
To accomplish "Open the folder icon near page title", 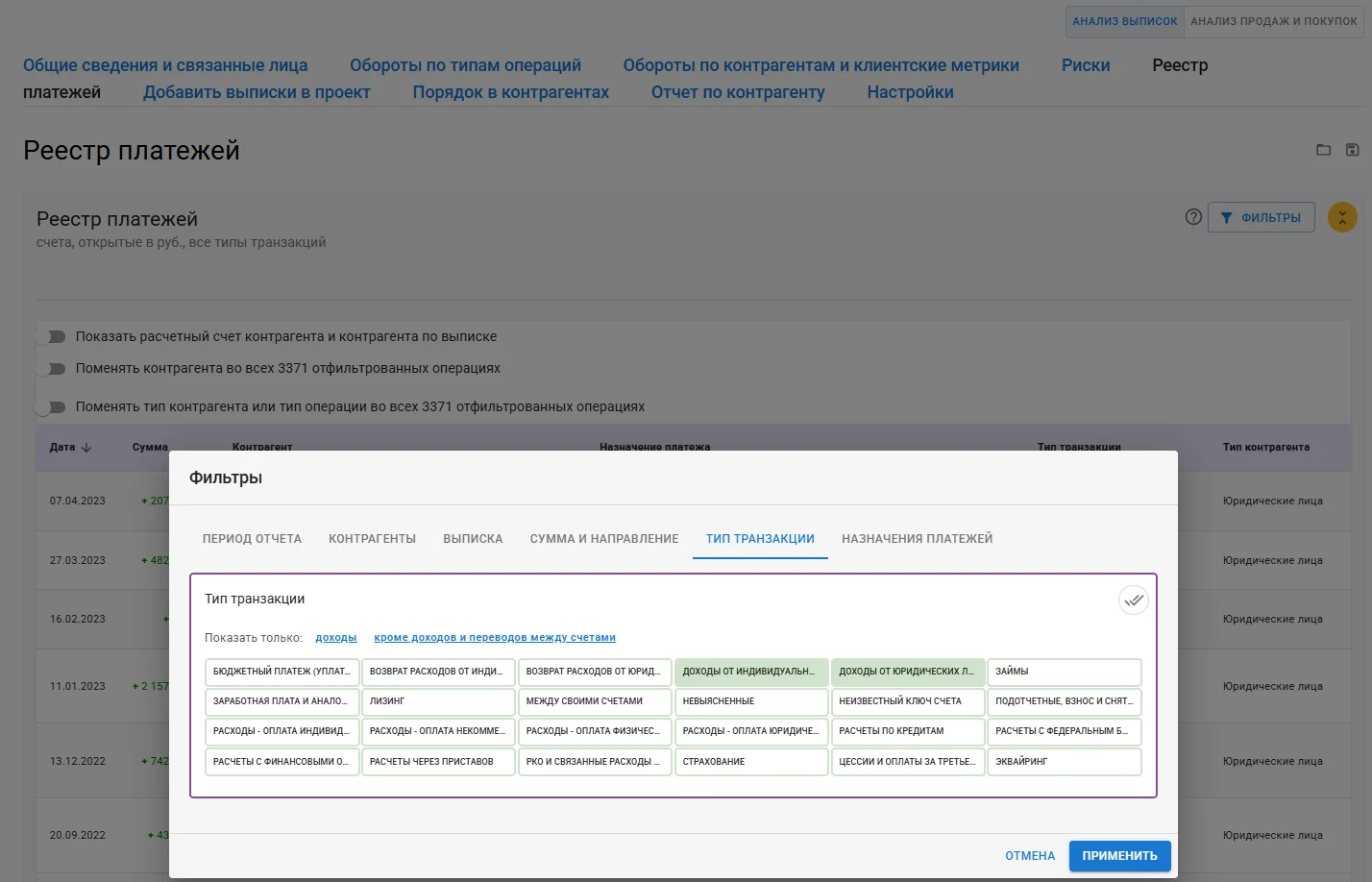I will click(1323, 150).
